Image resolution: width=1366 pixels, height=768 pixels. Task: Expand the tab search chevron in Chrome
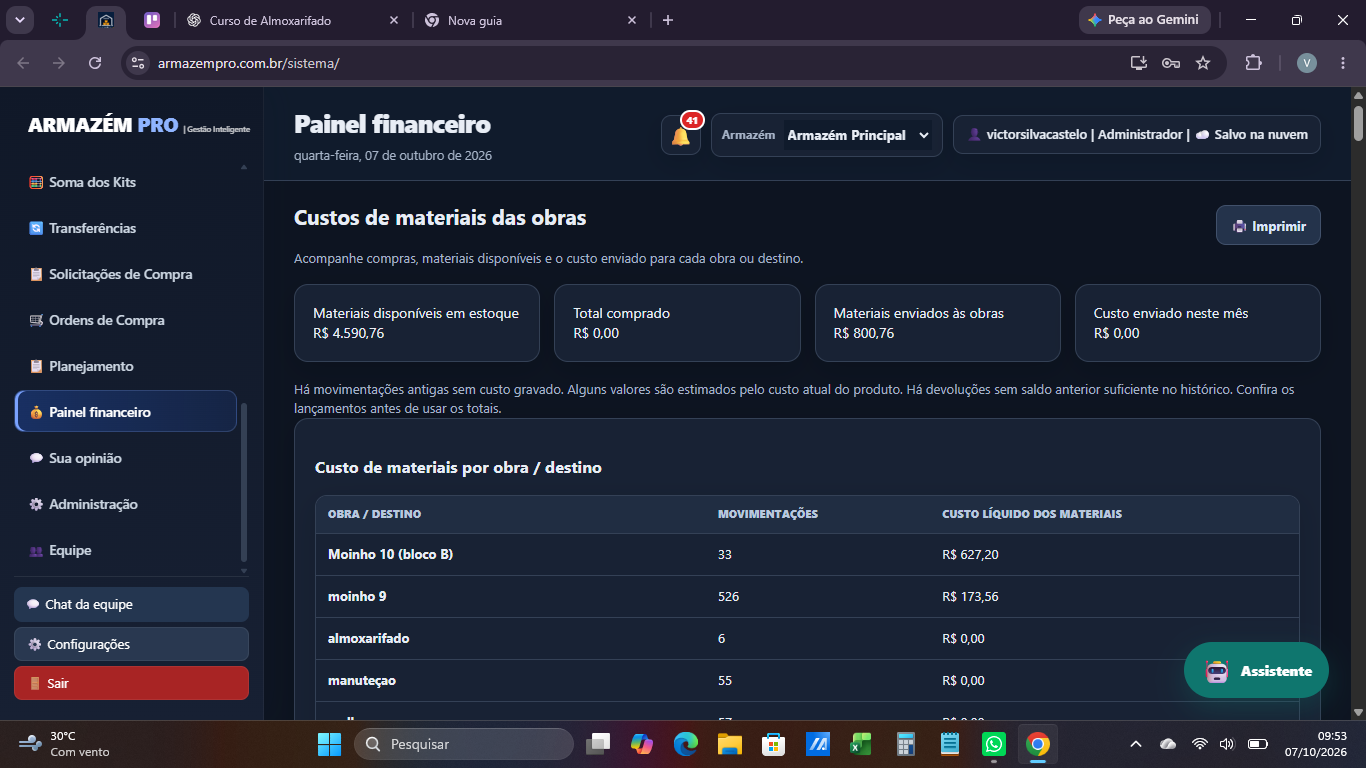(20, 20)
